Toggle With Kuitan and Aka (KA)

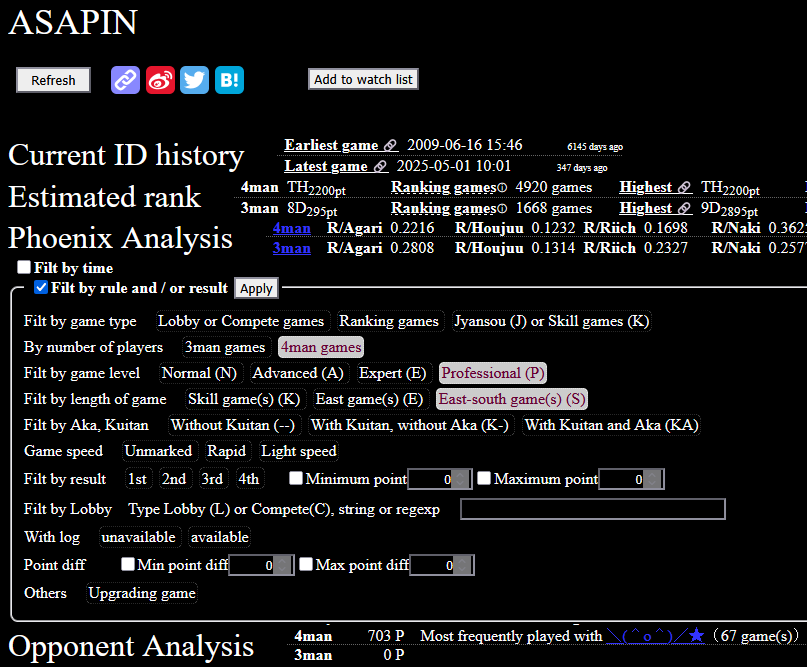pos(611,425)
